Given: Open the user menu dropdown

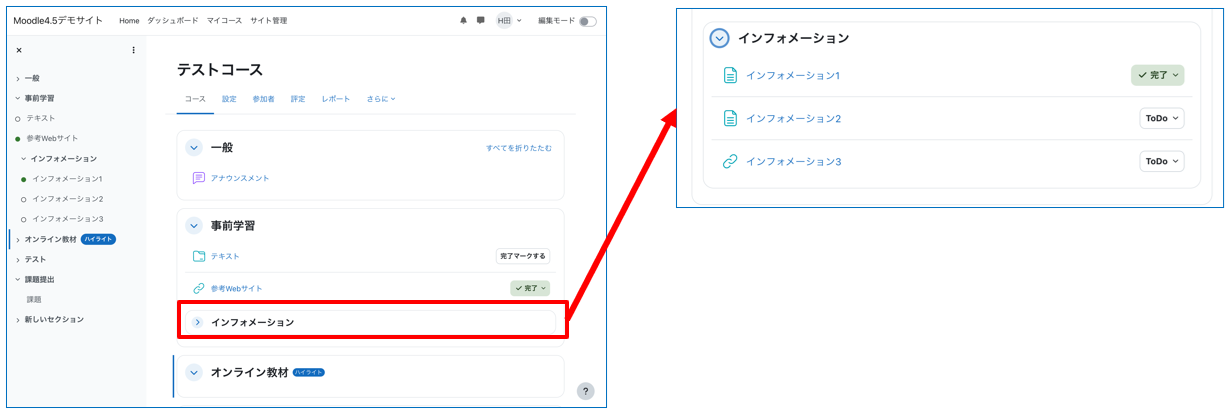Looking at the screenshot, I should 509,21.
